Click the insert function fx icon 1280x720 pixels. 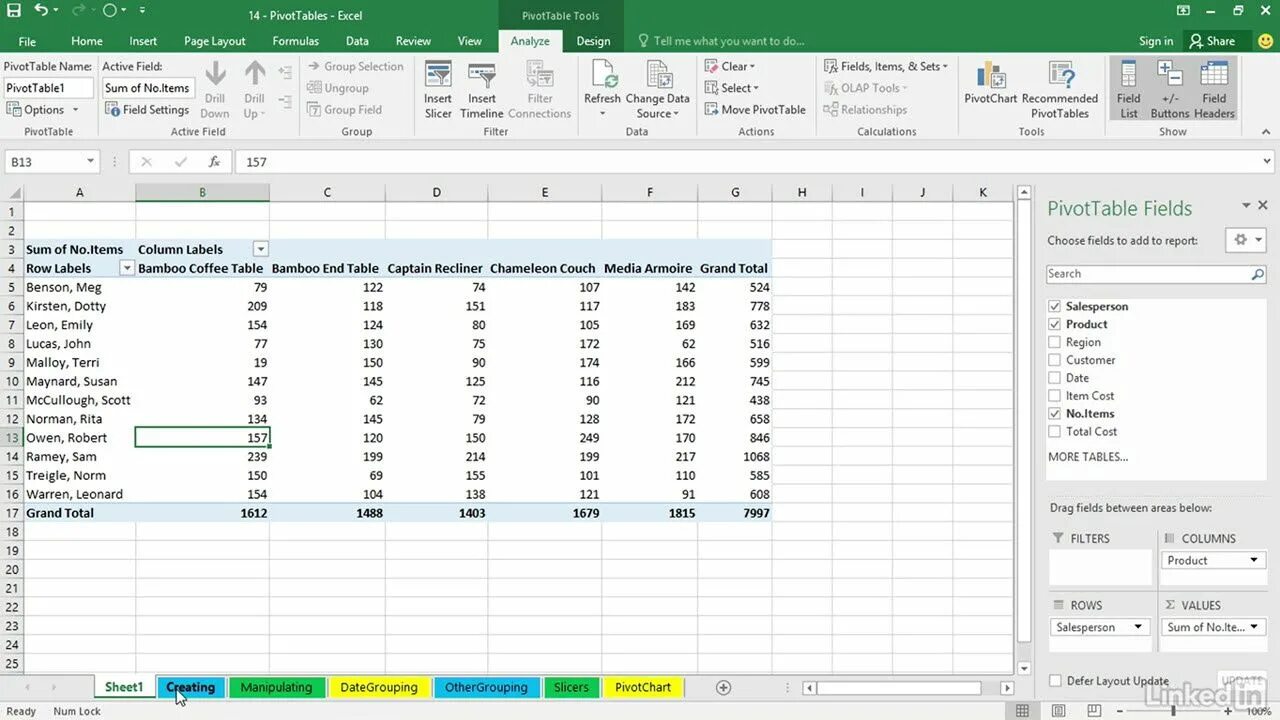214,162
